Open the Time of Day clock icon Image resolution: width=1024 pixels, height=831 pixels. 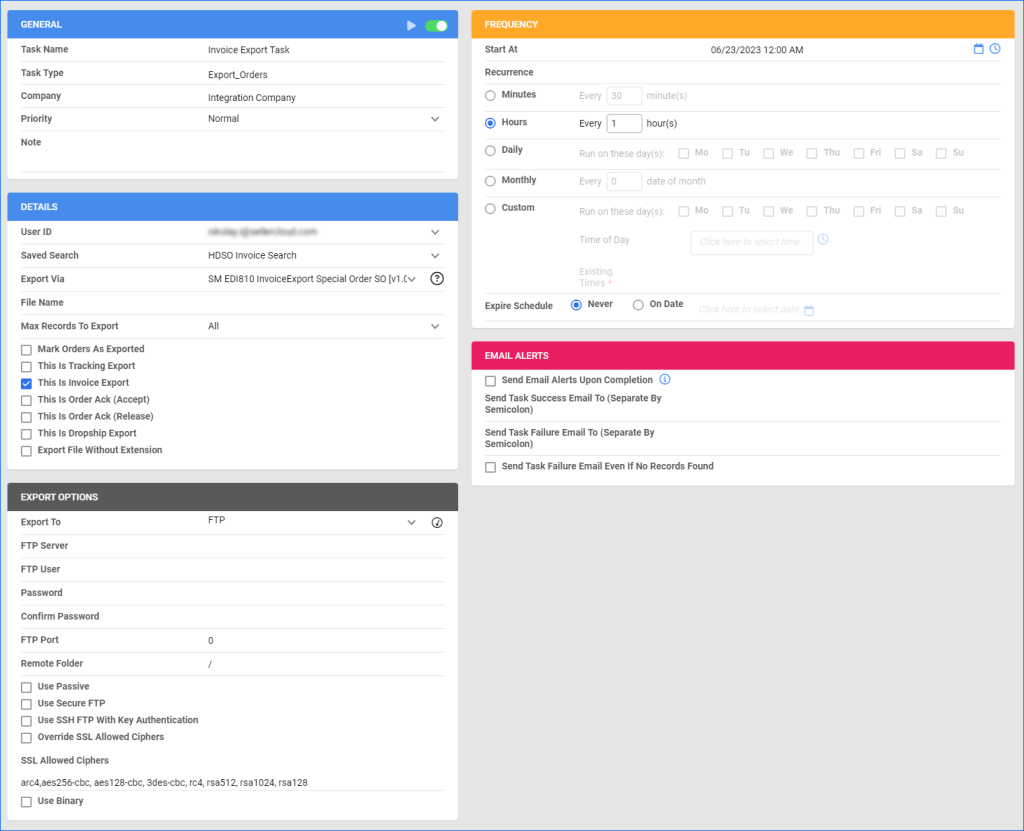[823, 239]
